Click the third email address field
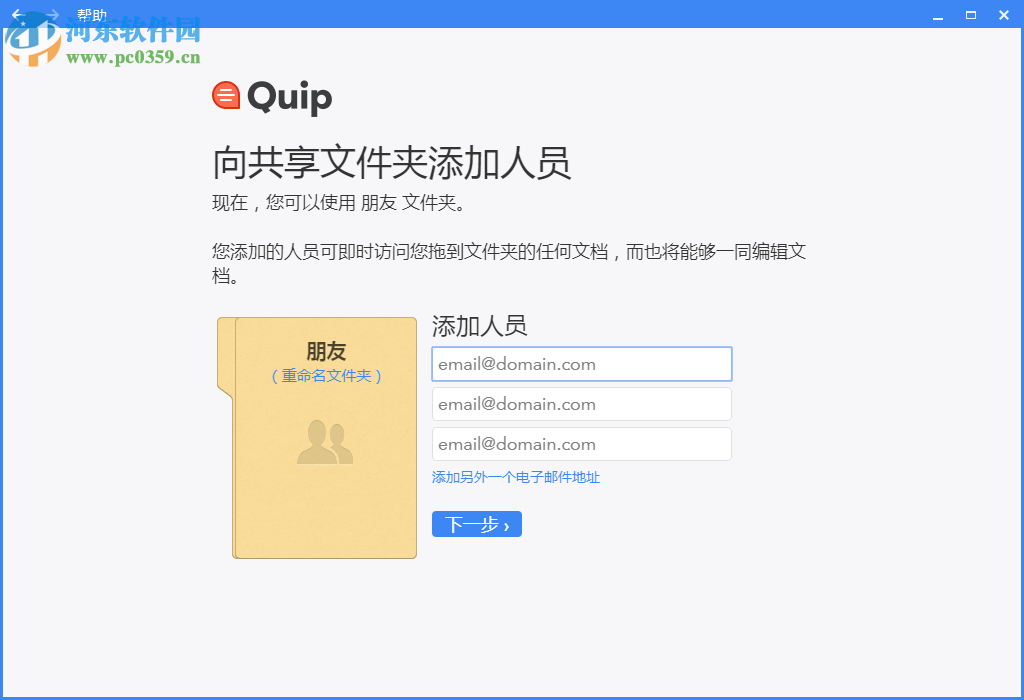This screenshot has width=1024, height=700. click(x=581, y=443)
